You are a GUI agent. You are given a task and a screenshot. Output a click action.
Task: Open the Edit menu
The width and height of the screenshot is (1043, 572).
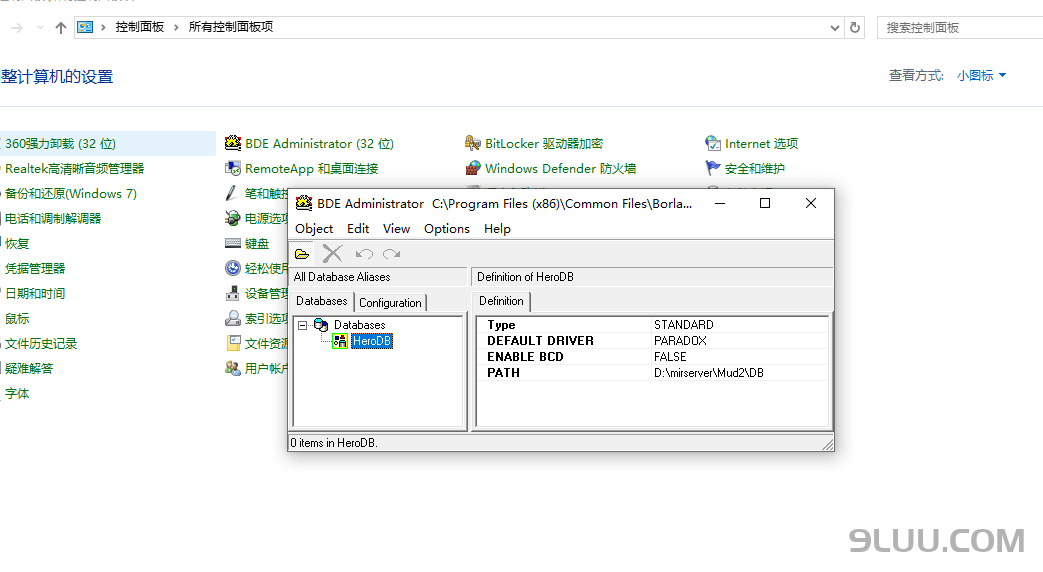tap(358, 229)
